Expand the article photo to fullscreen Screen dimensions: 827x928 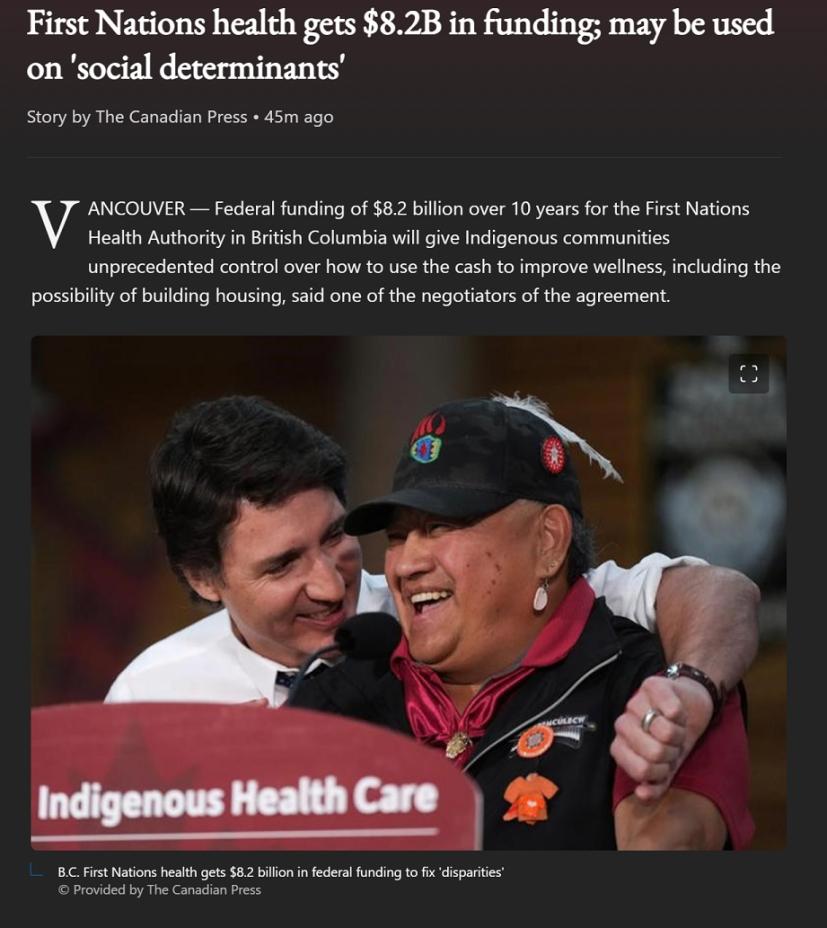(748, 373)
